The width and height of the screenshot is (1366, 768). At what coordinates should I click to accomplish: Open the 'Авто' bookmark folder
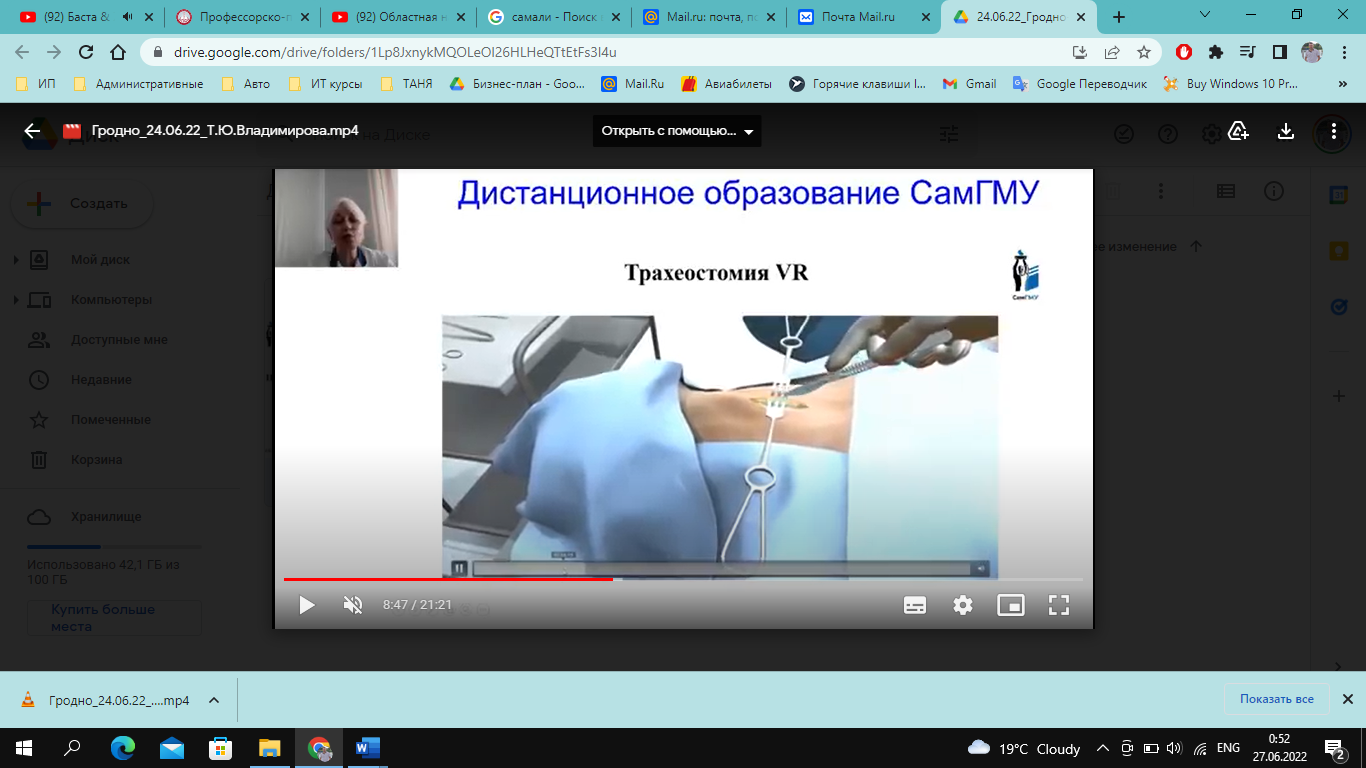tap(245, 84)
